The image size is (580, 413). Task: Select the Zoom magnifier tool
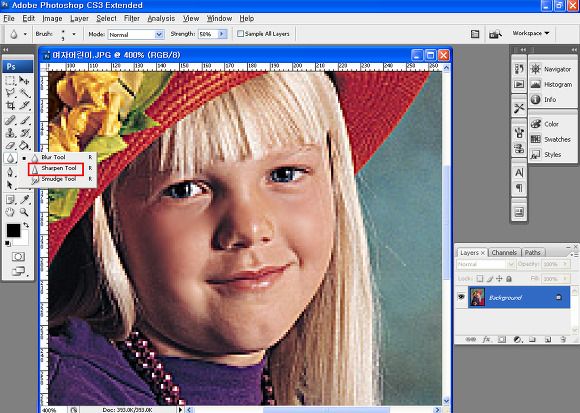(24, 212)
